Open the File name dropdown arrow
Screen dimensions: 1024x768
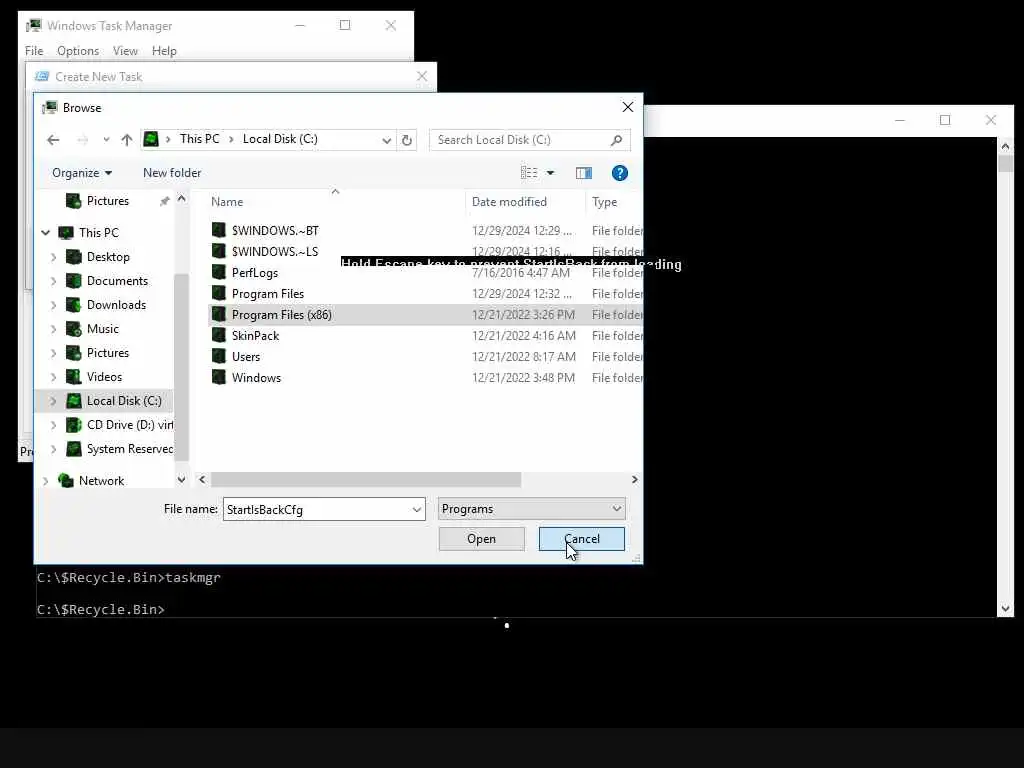point(417,509)
